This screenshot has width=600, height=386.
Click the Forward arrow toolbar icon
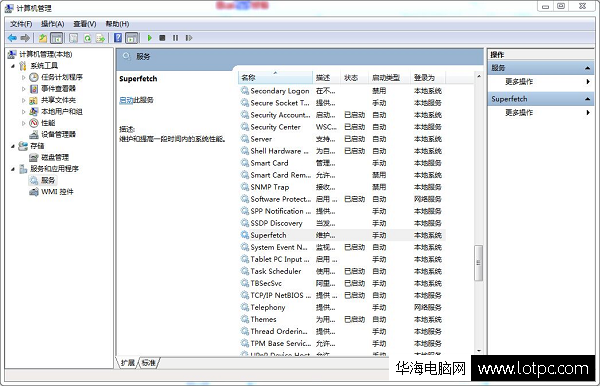25,38
